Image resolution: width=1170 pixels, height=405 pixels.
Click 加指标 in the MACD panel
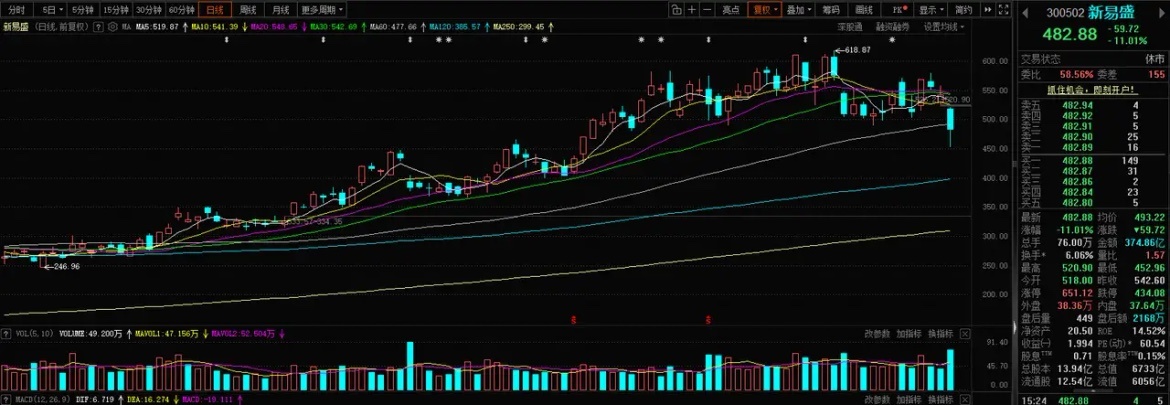click(x=907, y=399)
